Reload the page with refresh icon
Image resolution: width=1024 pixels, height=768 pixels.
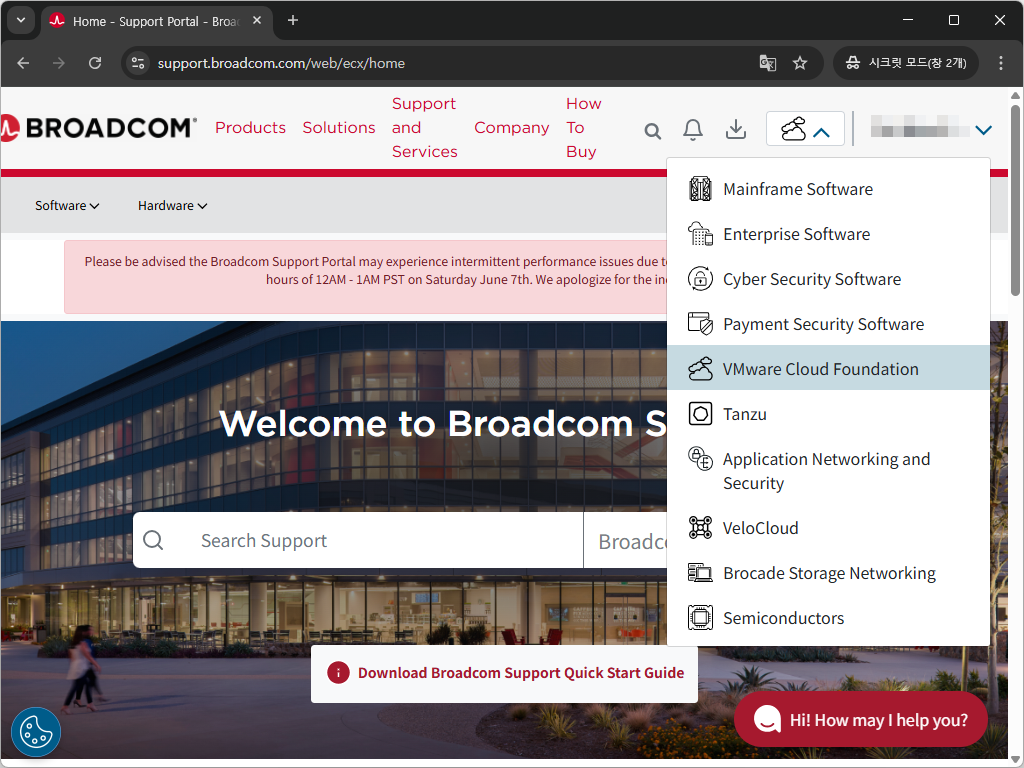(95, 63)
